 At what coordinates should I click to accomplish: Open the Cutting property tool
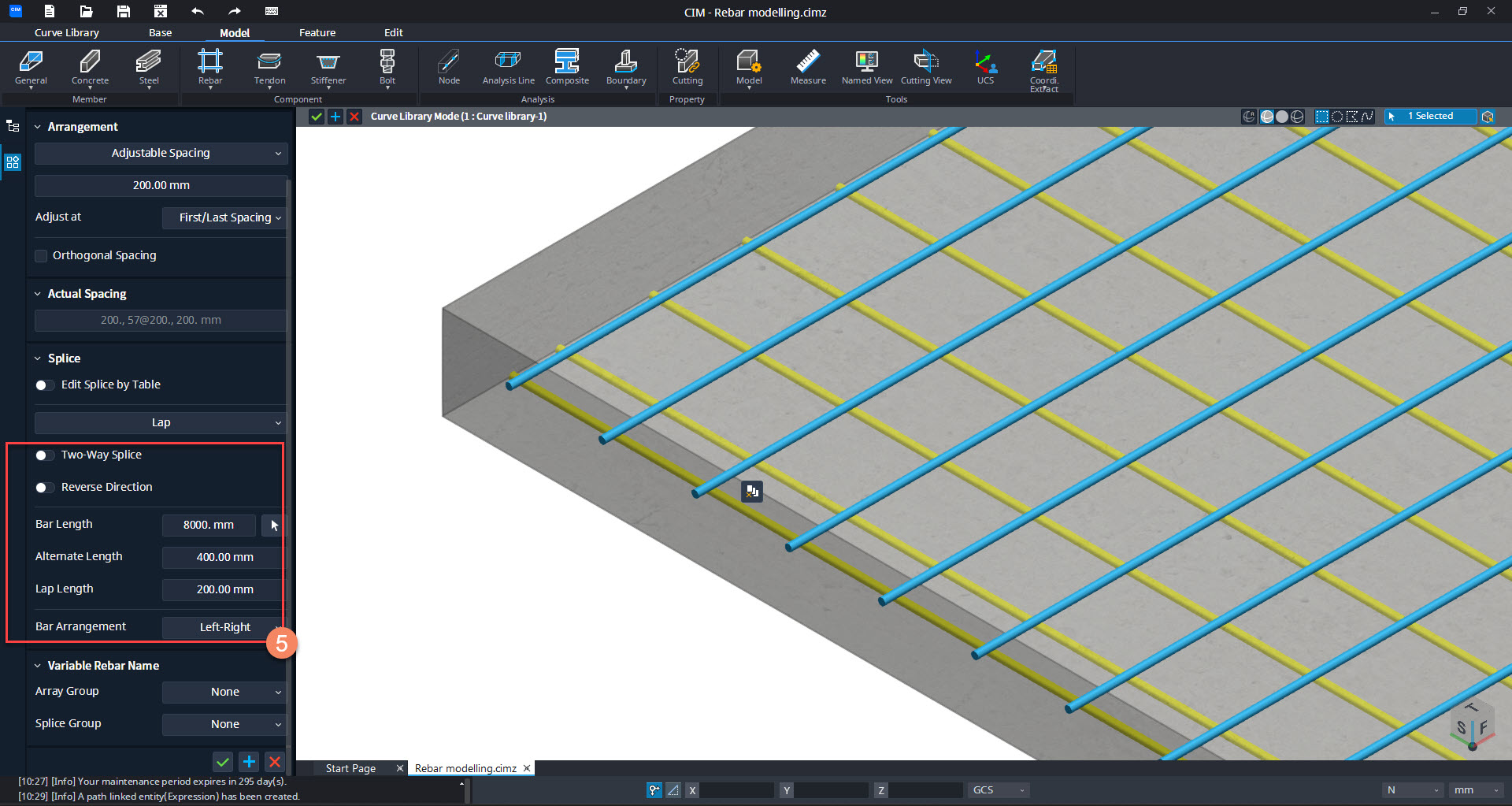[687, 68]
